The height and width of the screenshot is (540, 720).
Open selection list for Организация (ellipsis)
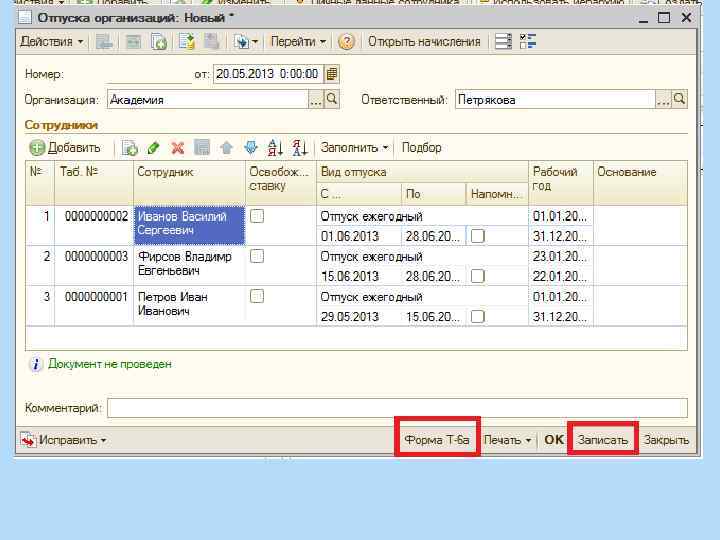point(315,100)
